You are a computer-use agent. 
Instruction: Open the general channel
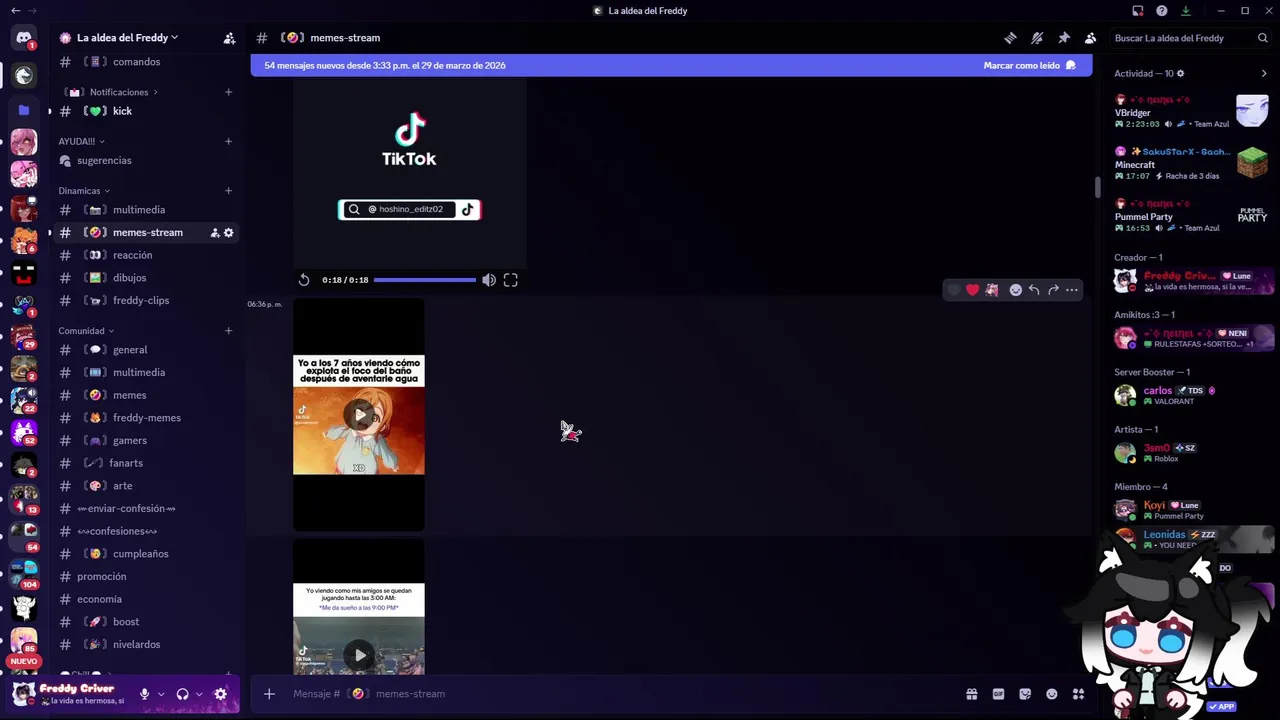(x=145, y=350)
